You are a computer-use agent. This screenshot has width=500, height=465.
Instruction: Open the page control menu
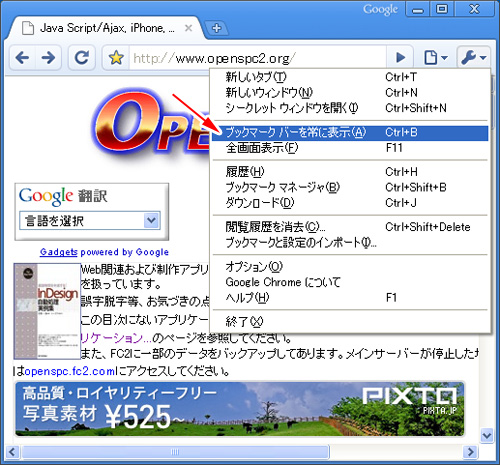435,58
